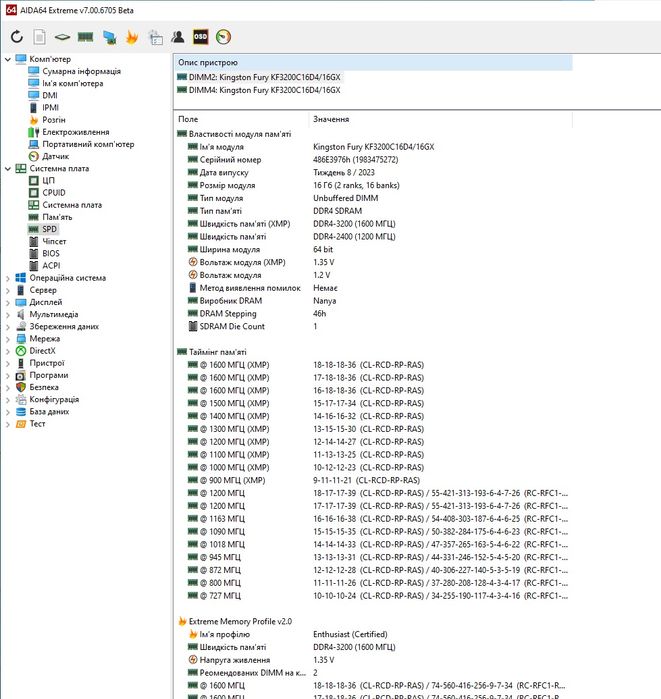Select the ЦП tree item

49,181
